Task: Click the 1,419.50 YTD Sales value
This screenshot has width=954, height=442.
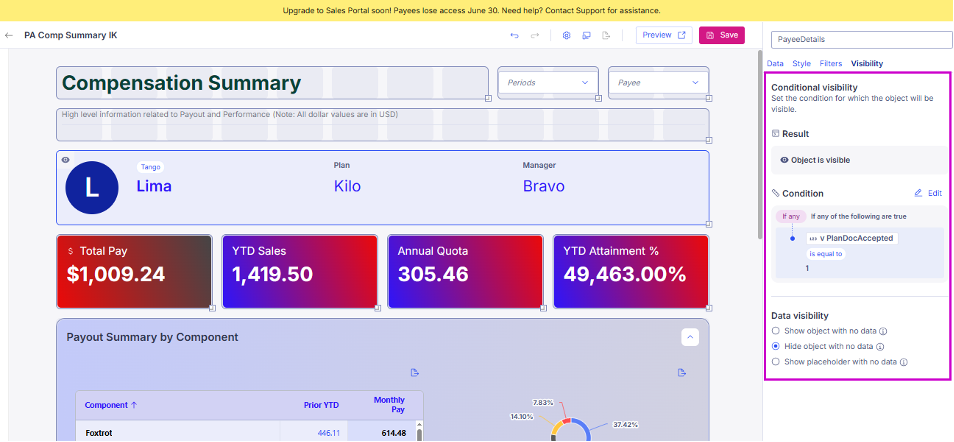Action: pyautogui.click(x=273, y=274)
